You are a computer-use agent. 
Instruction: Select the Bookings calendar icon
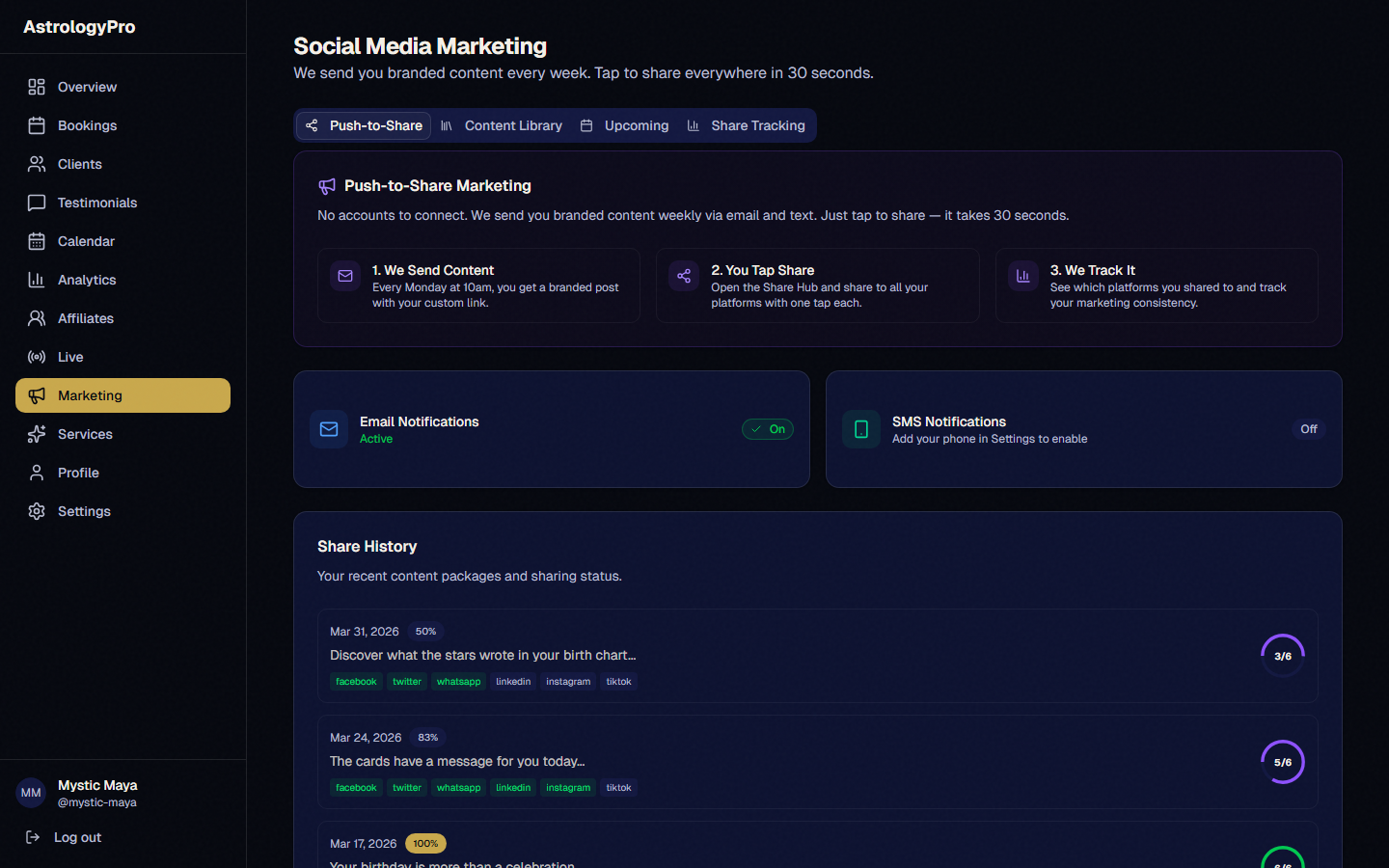37,124
